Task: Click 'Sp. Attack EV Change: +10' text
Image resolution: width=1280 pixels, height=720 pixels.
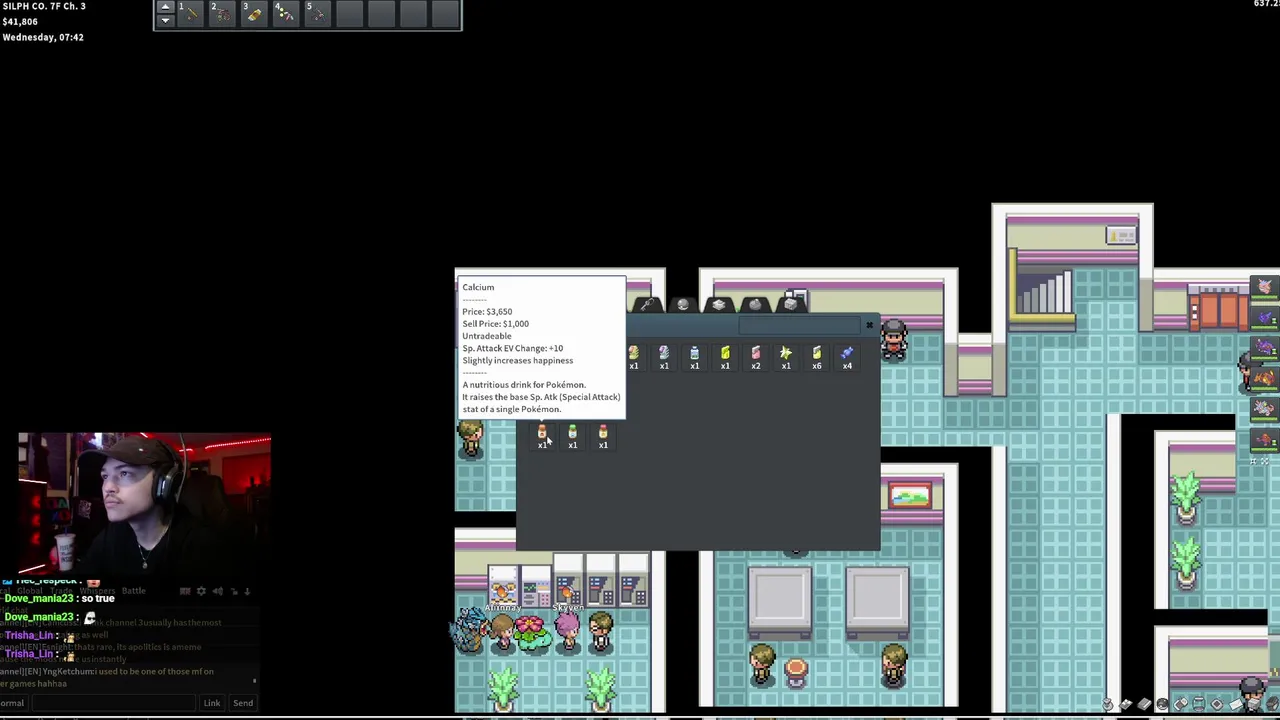Action: point(512,348)
